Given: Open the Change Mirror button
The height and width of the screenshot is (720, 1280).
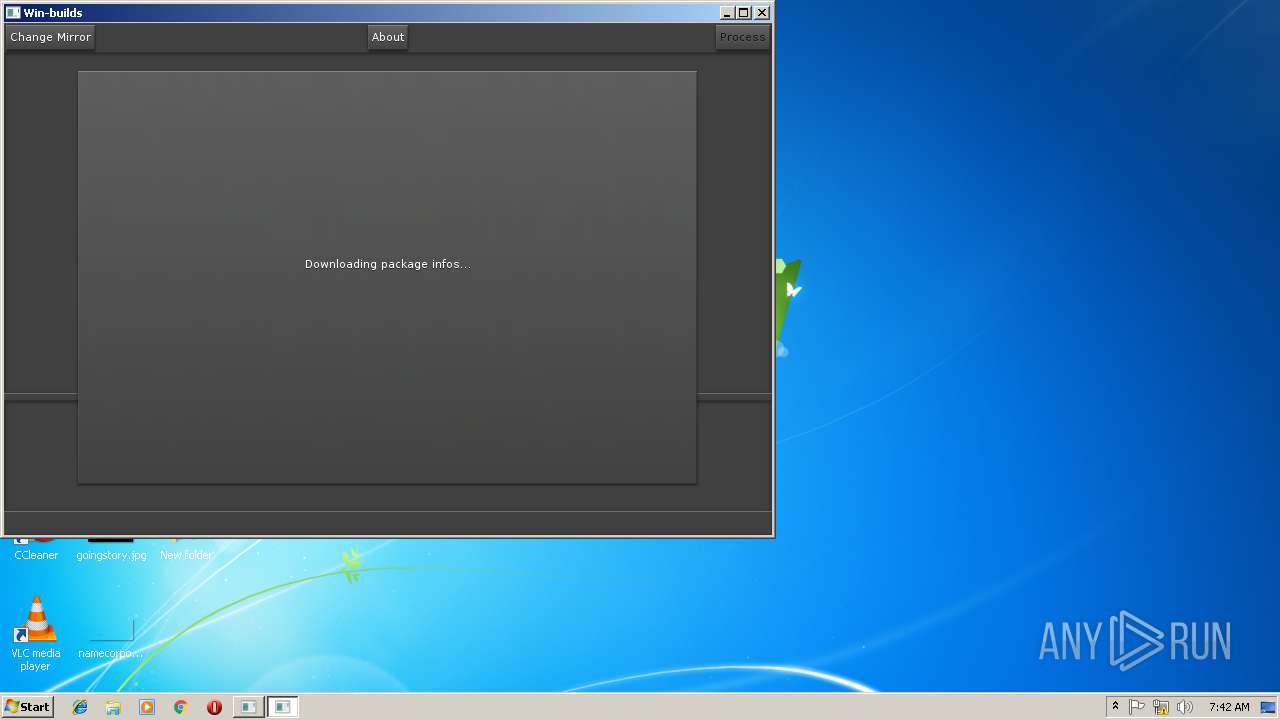Looking at the screenshot, I should pos(50,37).
